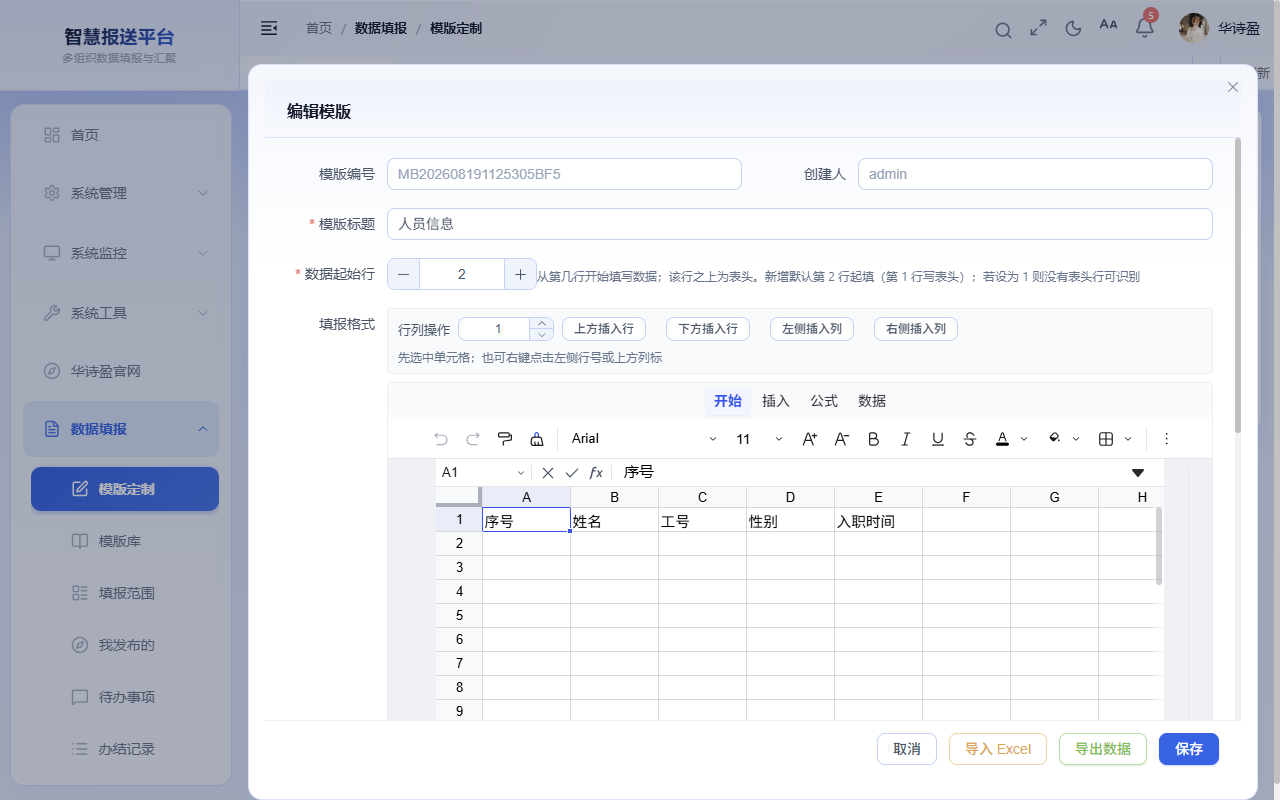This screenshot has height=800, width=1280.
Task: Switch to the 数据 tab
Action: 872,401
